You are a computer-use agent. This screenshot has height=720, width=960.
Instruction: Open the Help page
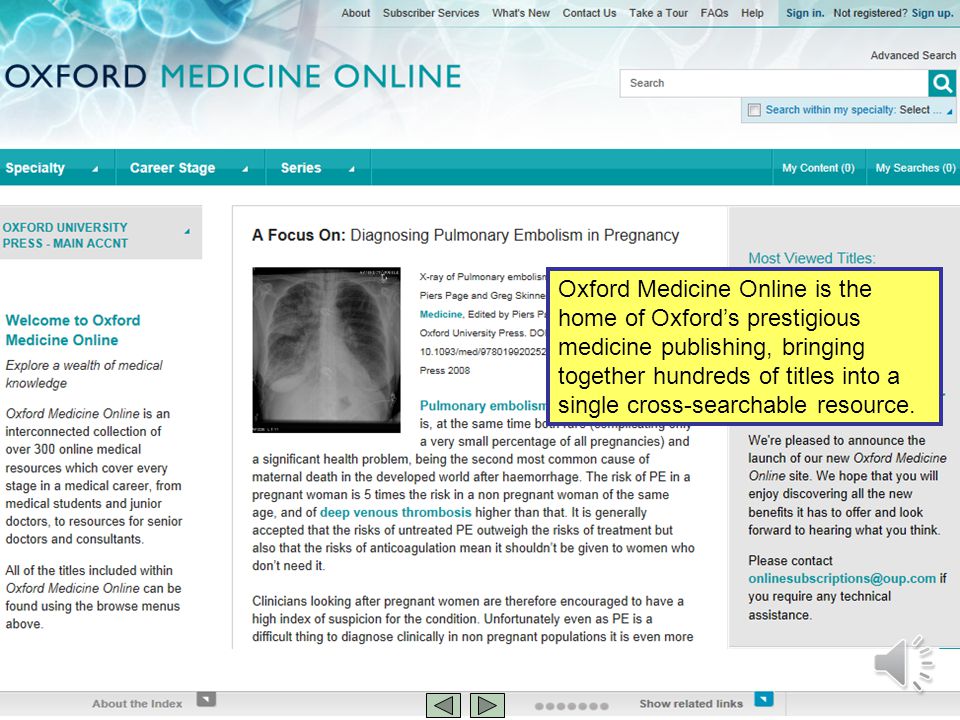click(x=752, y=13)
